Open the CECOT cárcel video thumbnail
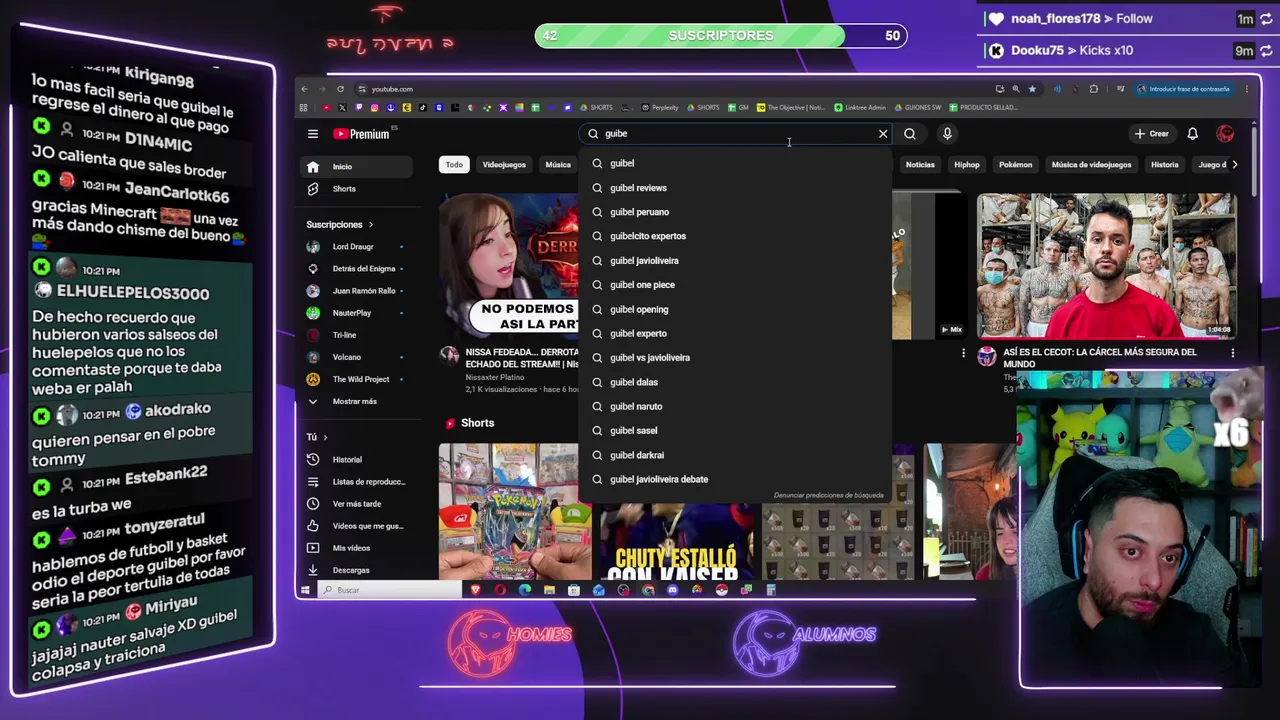Screen dimensions: 1280x720 point(1106,266)
